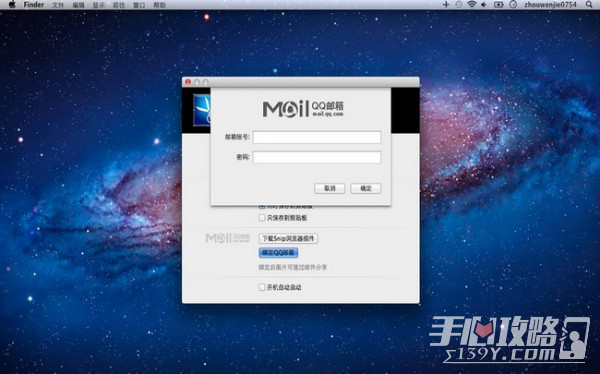Click the blue 绑定QQ邮箱 button

click(278, 253)
